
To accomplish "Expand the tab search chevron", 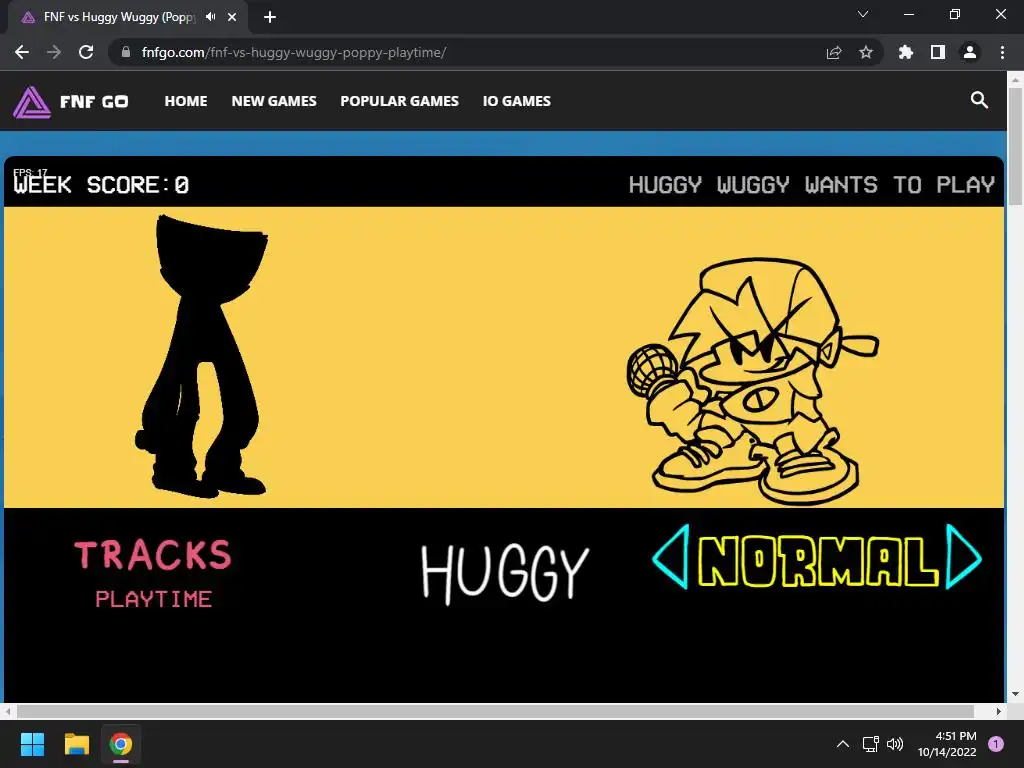I will [x=863, y=14].
